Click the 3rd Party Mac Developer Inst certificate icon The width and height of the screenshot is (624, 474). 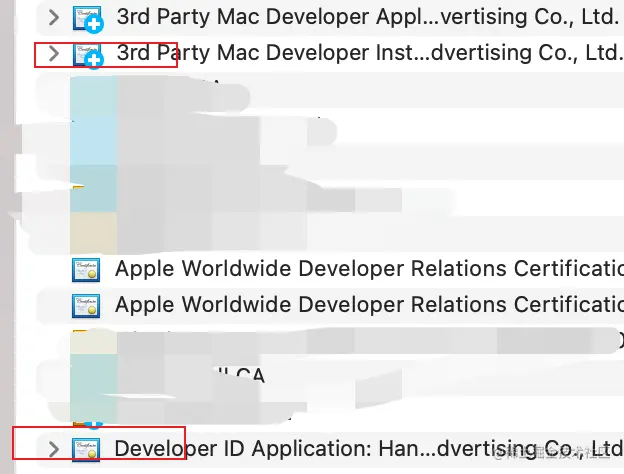[x=87, y=54]
